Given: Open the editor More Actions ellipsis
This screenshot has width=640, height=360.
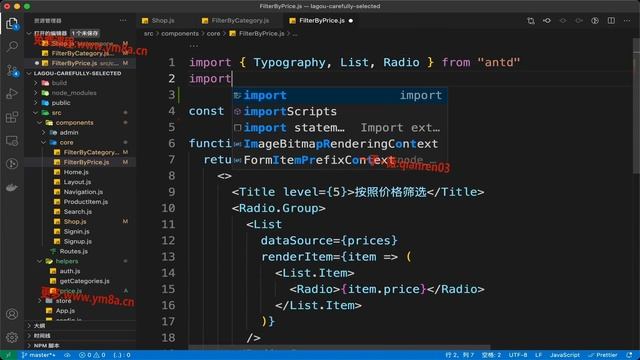Looking at the screenshot, I should coord(627,20).
